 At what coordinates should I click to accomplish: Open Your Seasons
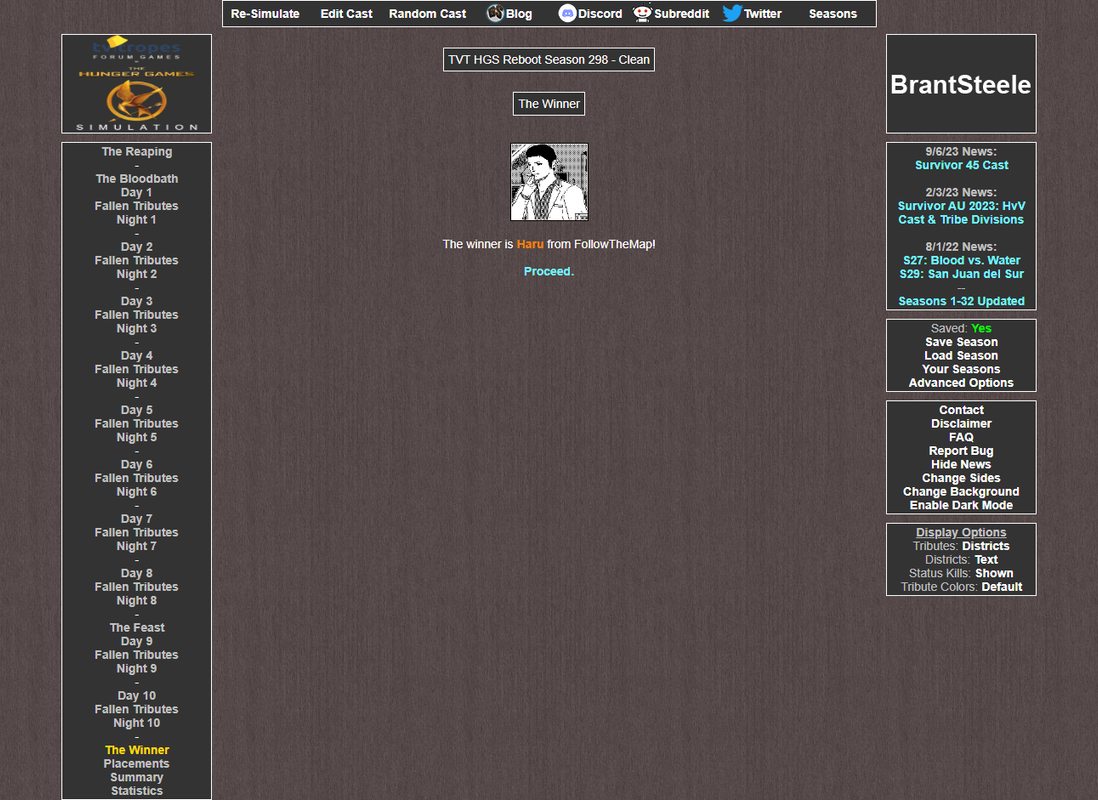point(961,369)
